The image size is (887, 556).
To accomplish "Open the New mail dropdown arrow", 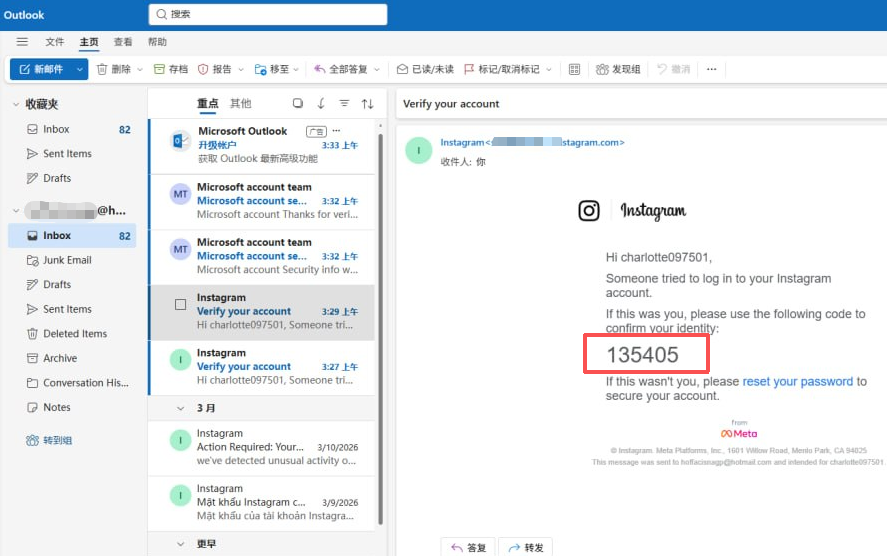I will point(80,69).
